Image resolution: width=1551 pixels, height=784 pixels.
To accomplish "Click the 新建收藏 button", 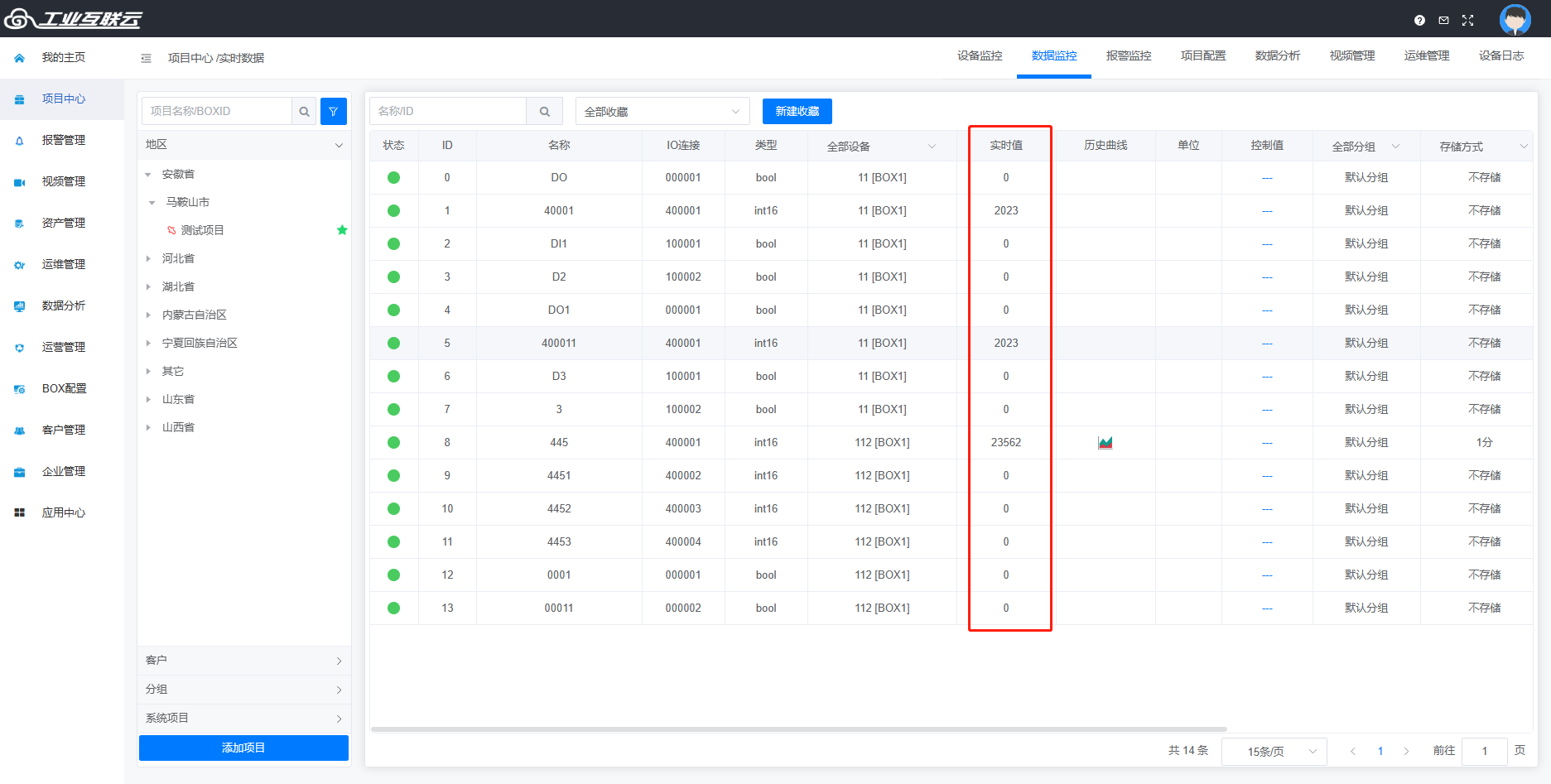I will point(797,111).
